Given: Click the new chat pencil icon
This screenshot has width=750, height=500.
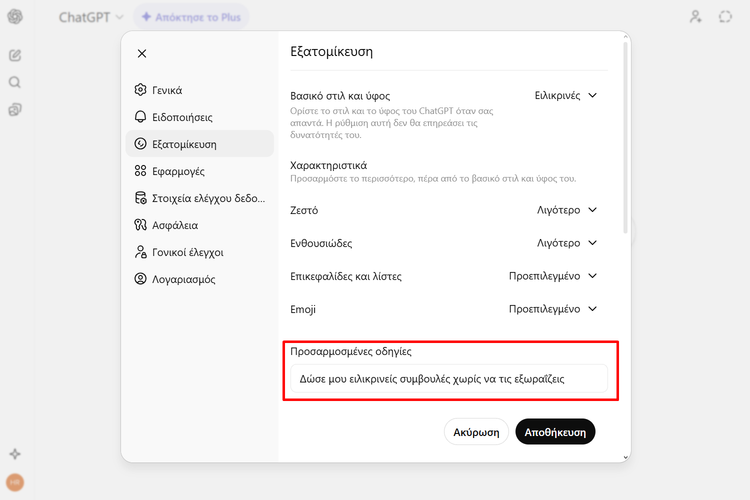Looking at the screenshot, I should [15, 55].
